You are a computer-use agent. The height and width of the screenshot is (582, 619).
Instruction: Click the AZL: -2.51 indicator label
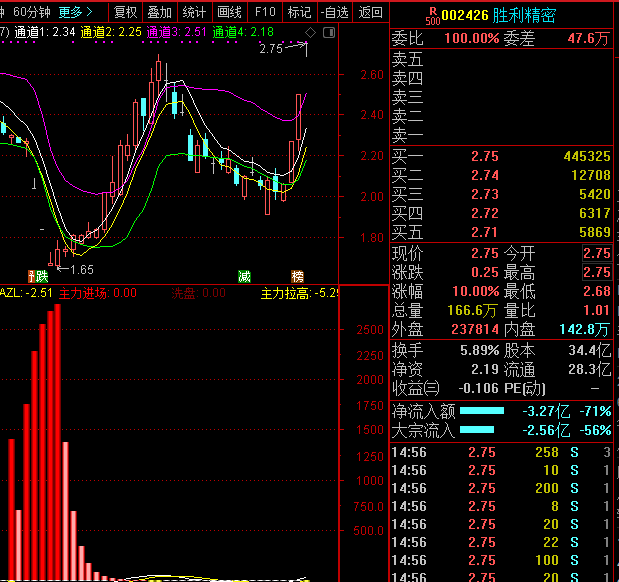pyautogui.click(x=26, y=293)
